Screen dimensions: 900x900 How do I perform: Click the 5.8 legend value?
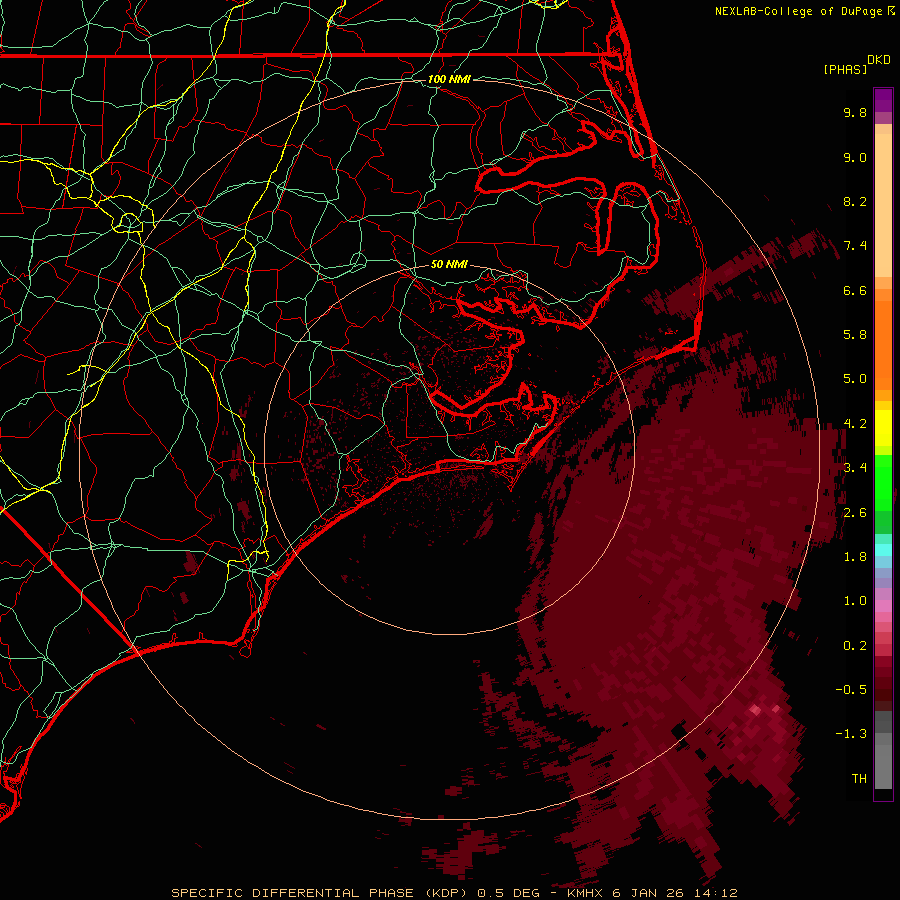click(855, 334)
